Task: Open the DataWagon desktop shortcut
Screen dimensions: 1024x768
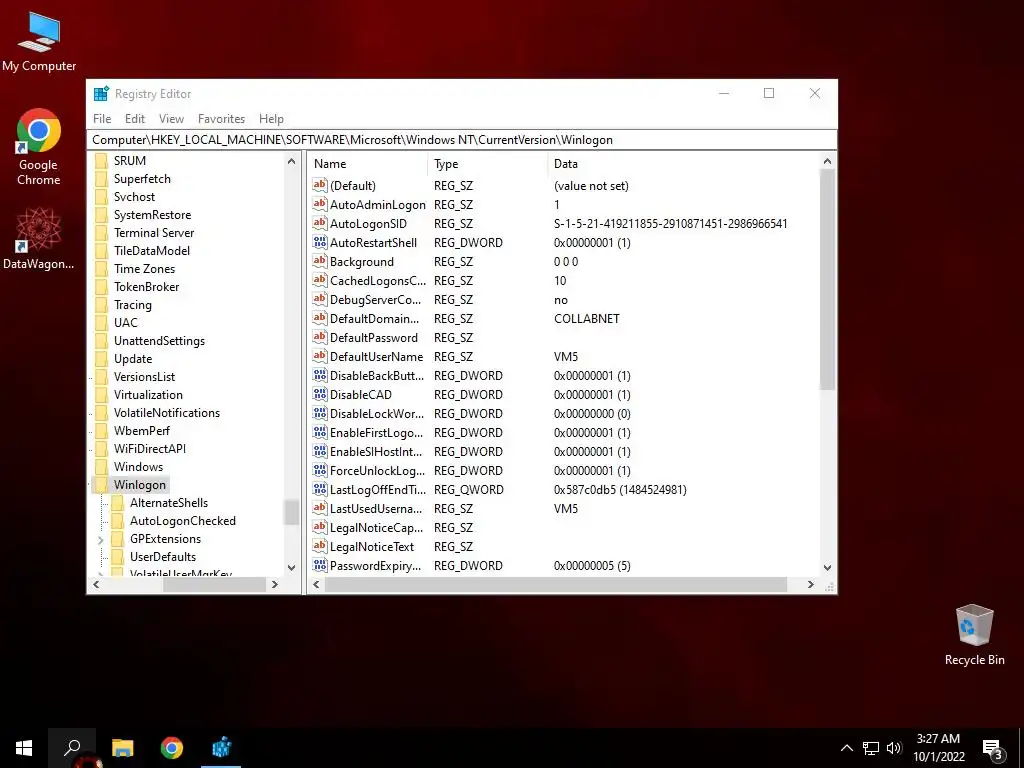Action: 39,238
